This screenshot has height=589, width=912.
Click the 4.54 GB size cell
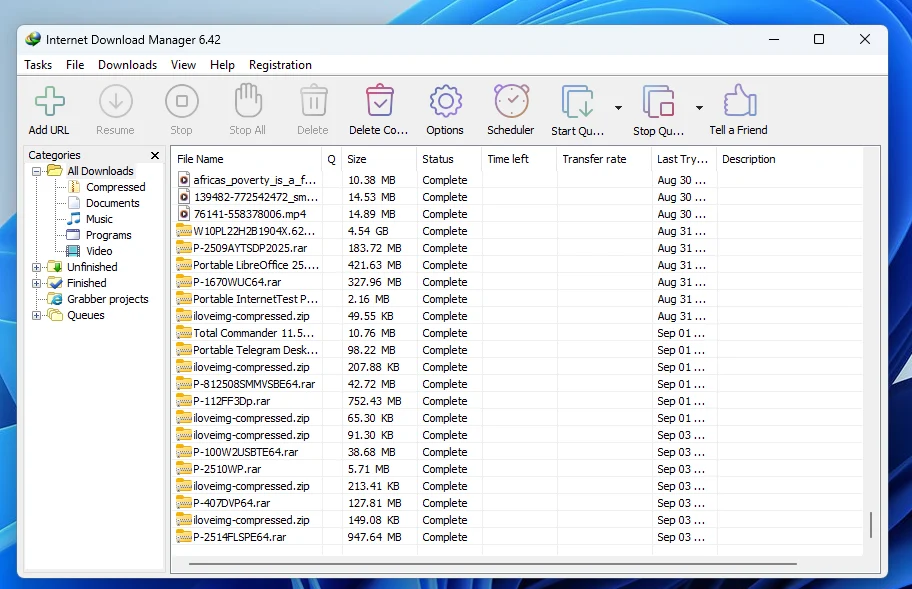click(368, 231)
